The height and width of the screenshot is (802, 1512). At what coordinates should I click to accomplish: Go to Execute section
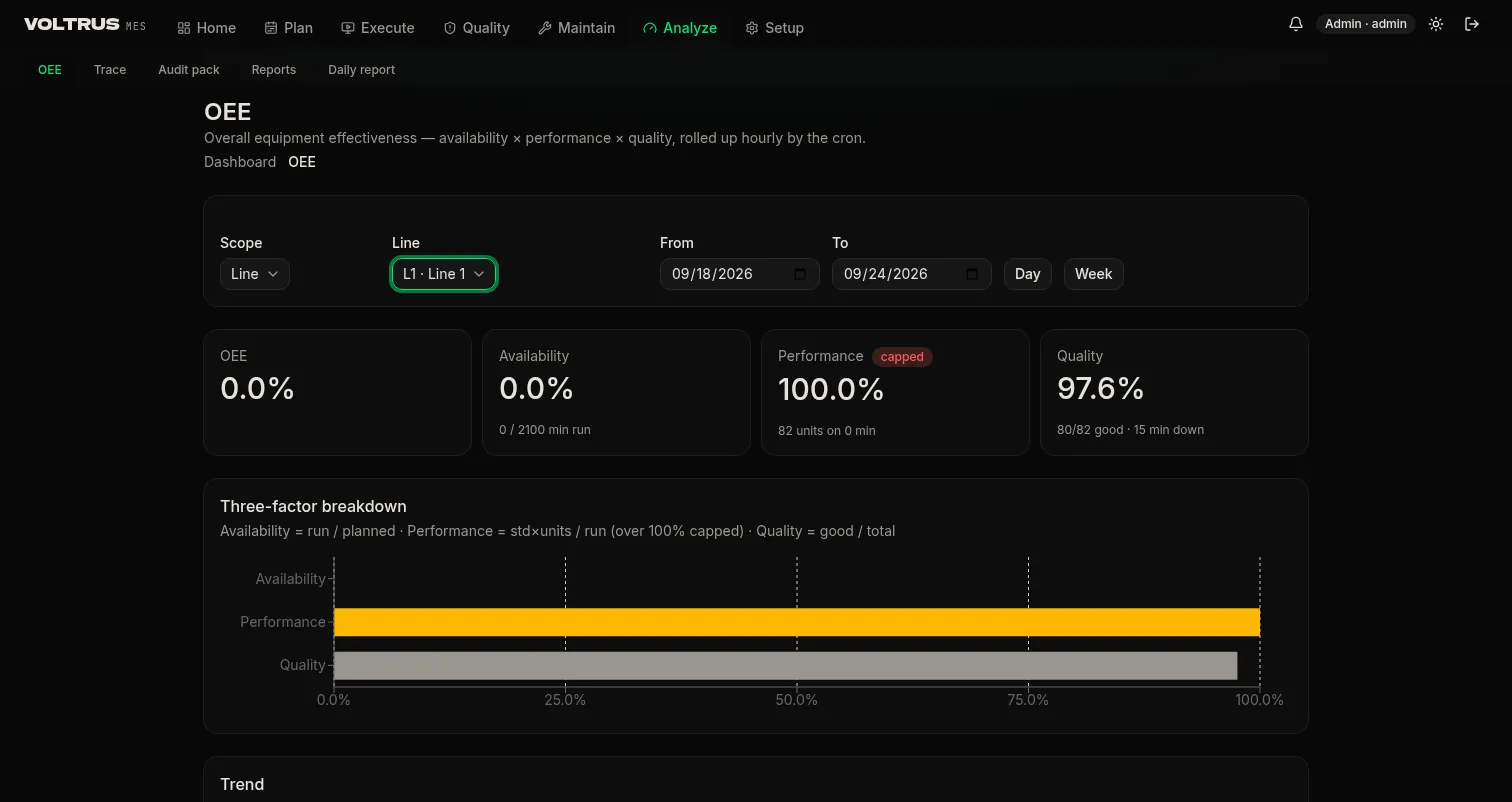point(378,28)
